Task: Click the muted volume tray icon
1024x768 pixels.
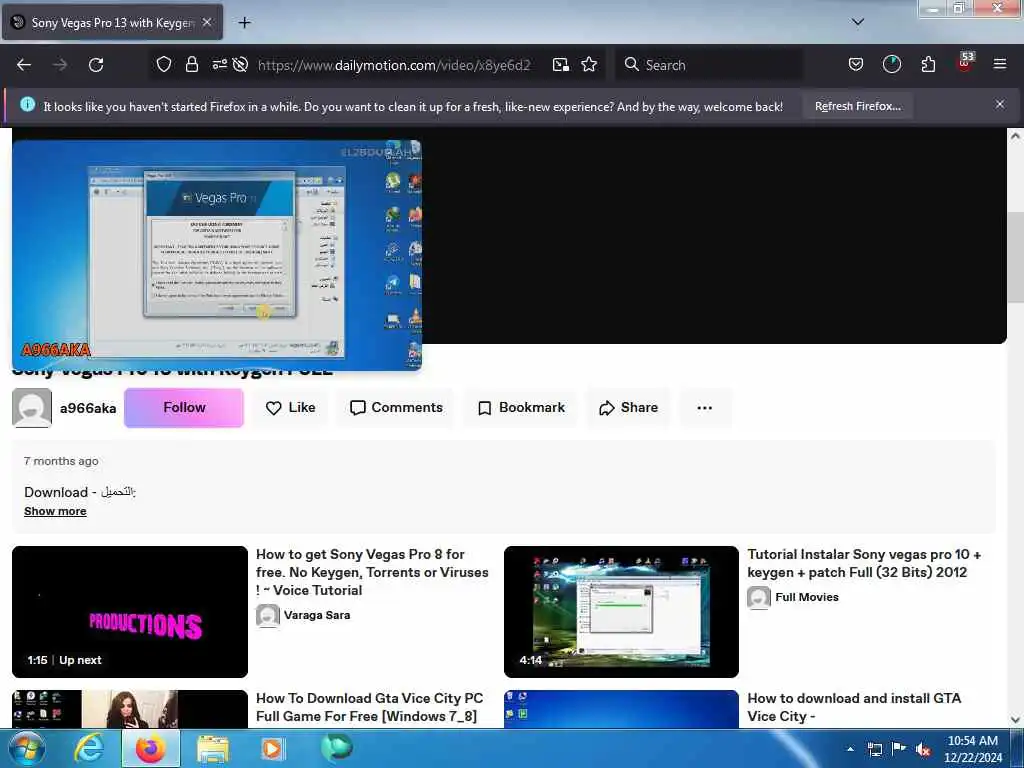Action: (x=923, y=750)
